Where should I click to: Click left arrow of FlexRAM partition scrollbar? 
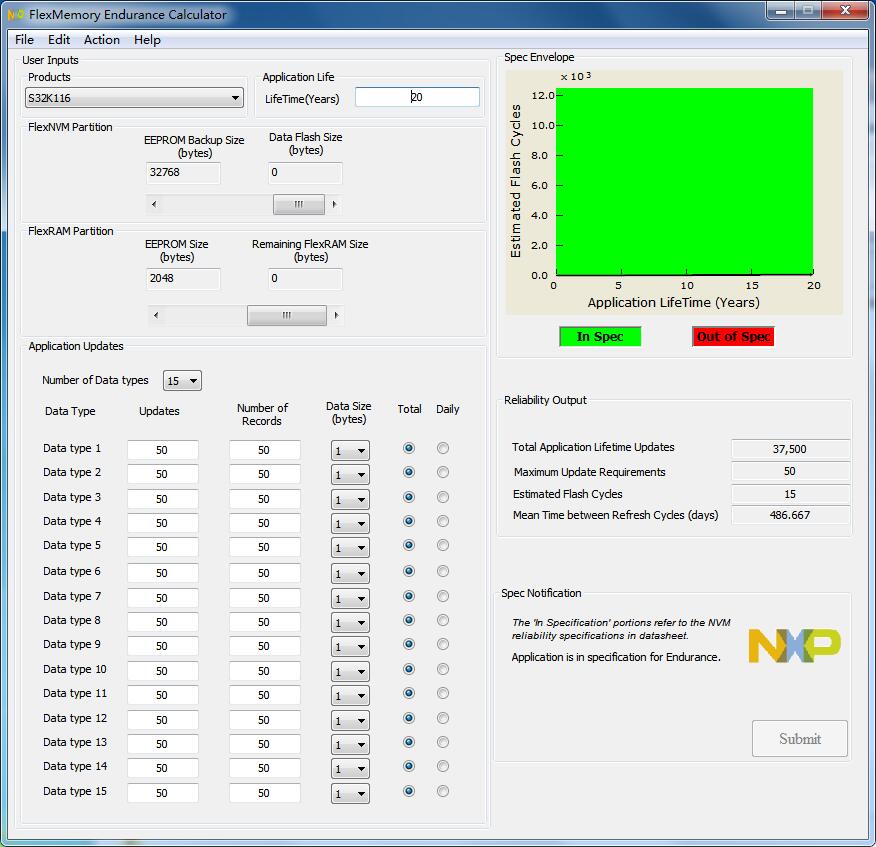[154, 315]
